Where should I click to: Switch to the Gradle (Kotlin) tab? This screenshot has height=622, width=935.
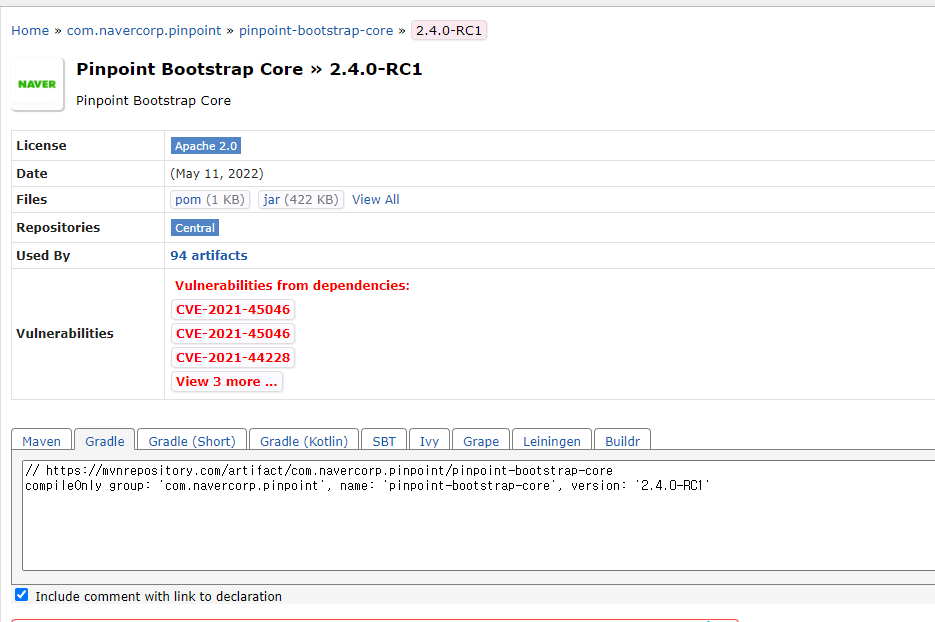click(x=303, y=440)
